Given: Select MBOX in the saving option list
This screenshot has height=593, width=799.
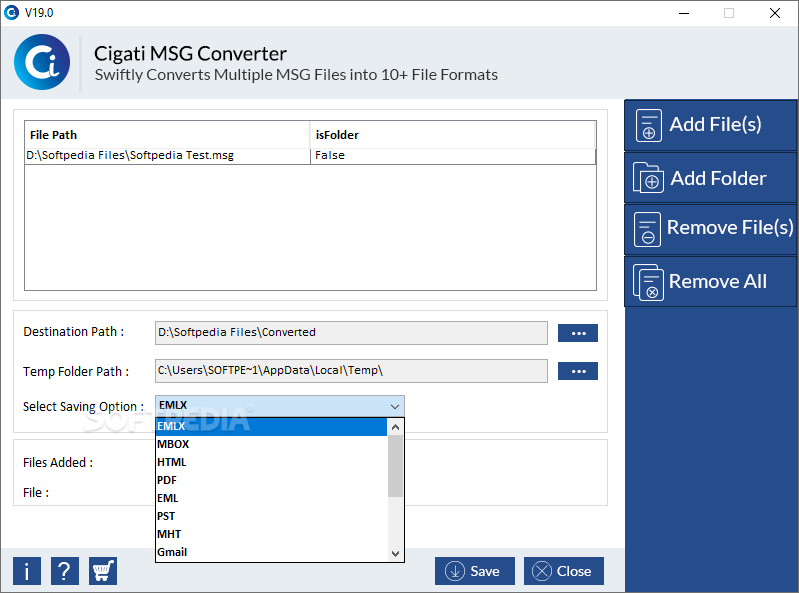Looking at the screenshot, I should coord(271,444).
